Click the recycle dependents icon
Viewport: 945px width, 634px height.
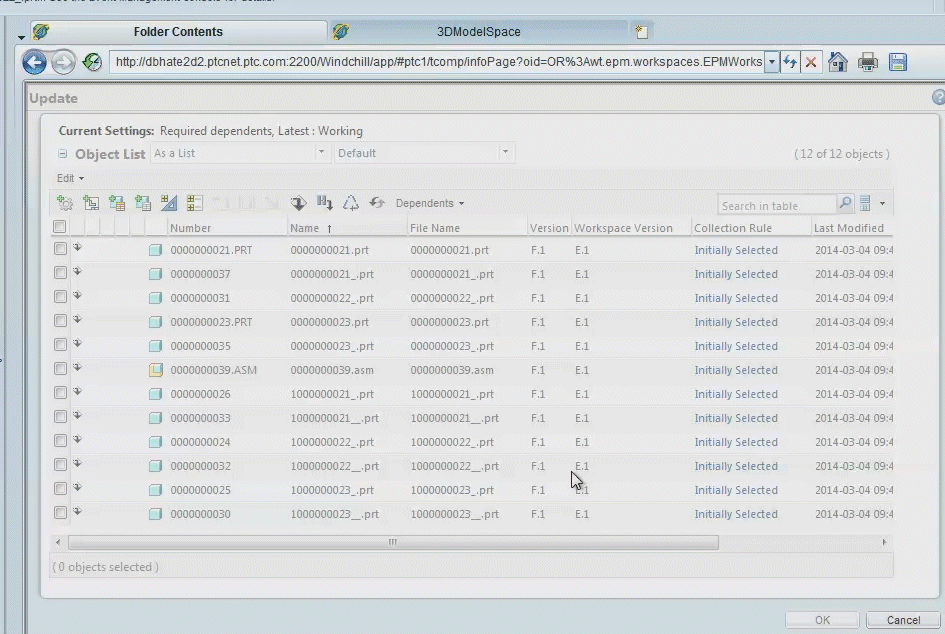[x=351, y=202]
